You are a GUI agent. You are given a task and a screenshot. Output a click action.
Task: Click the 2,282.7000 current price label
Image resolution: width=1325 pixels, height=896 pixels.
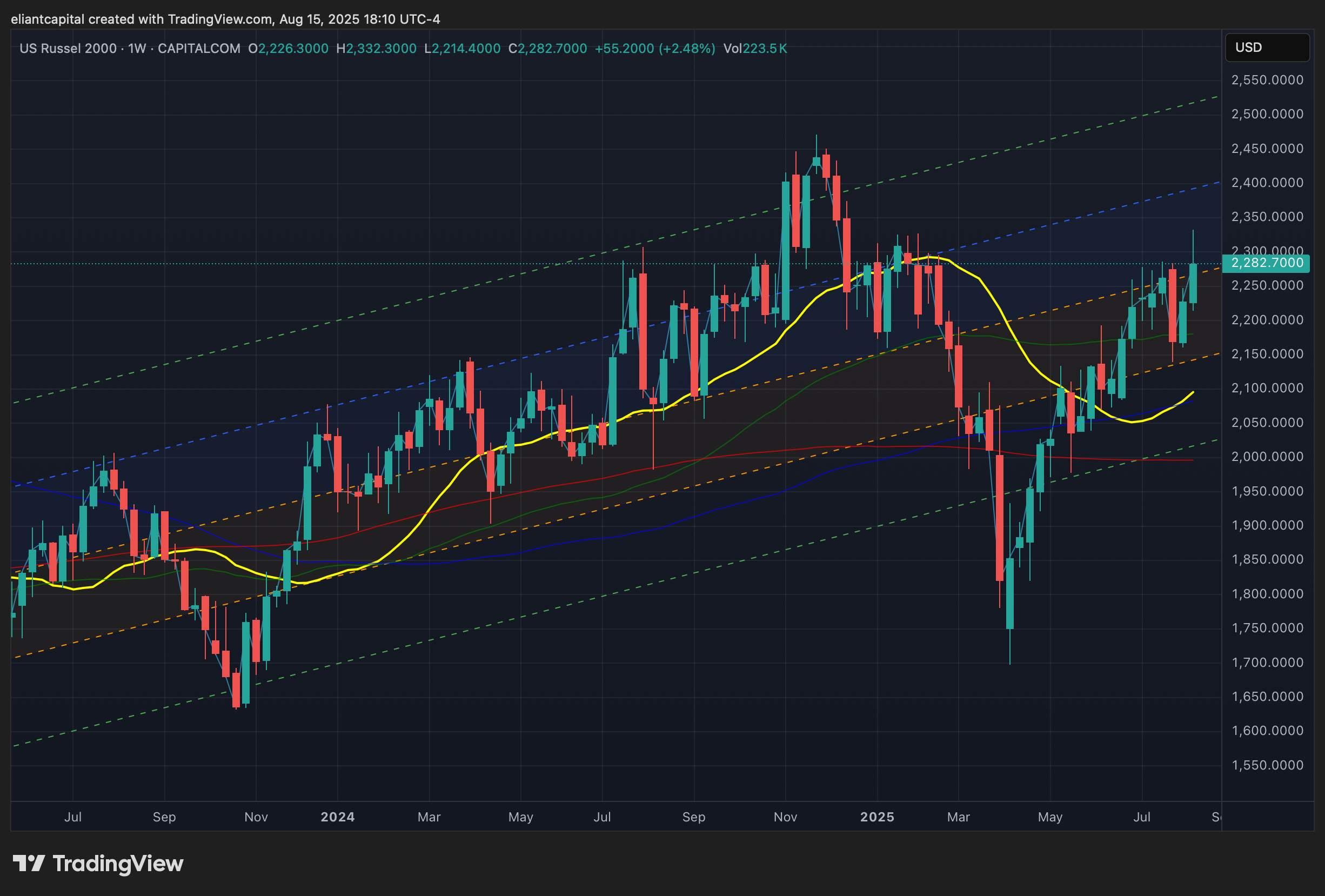click(1267, 263)
